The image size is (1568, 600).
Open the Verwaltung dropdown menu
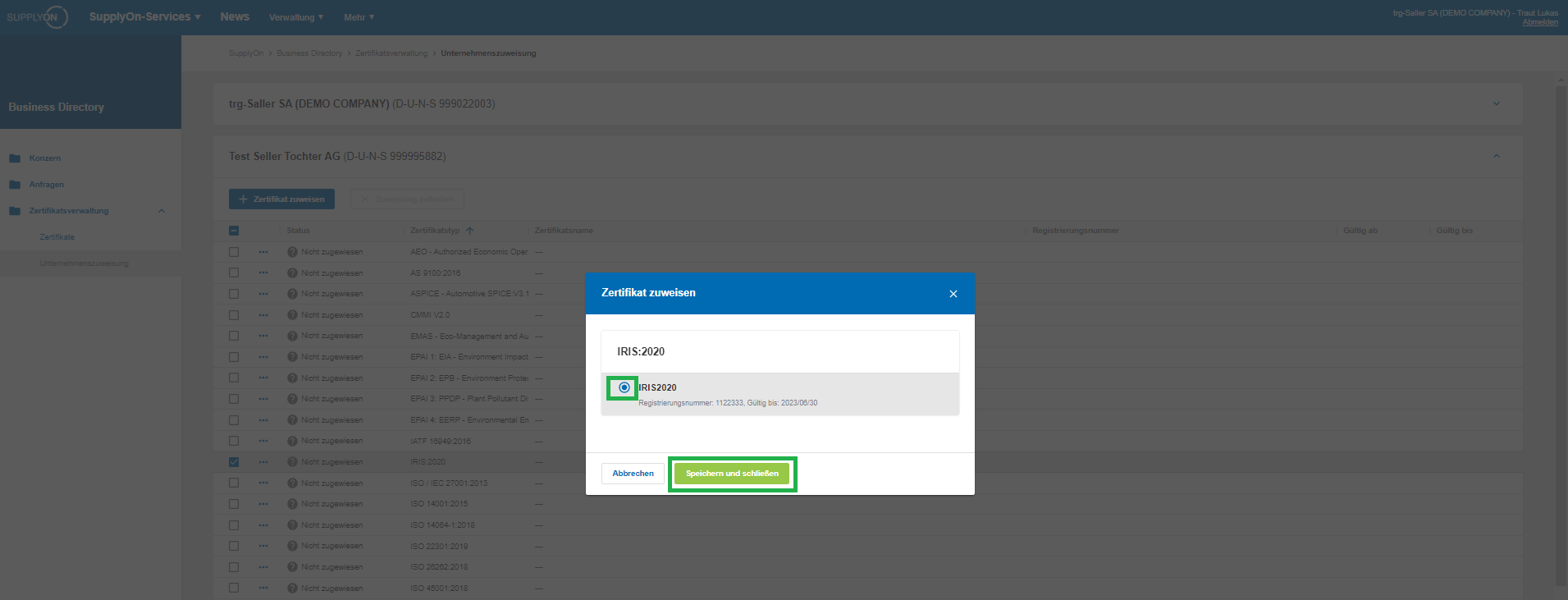click(296, 17)
